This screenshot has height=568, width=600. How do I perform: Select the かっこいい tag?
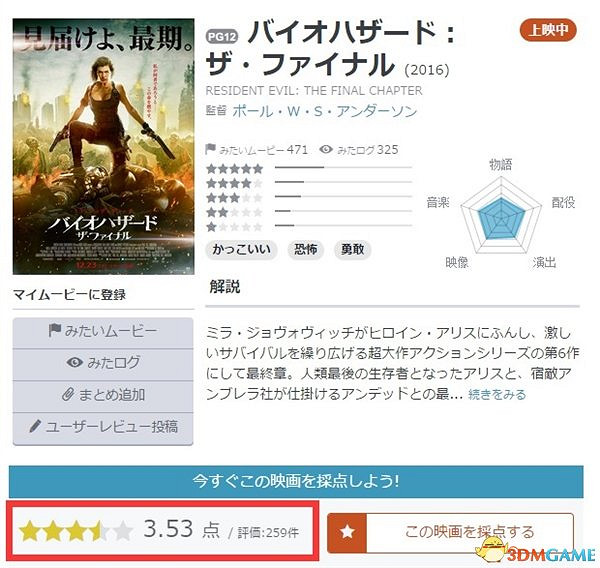pyautogui.click(x=241, y=250)
